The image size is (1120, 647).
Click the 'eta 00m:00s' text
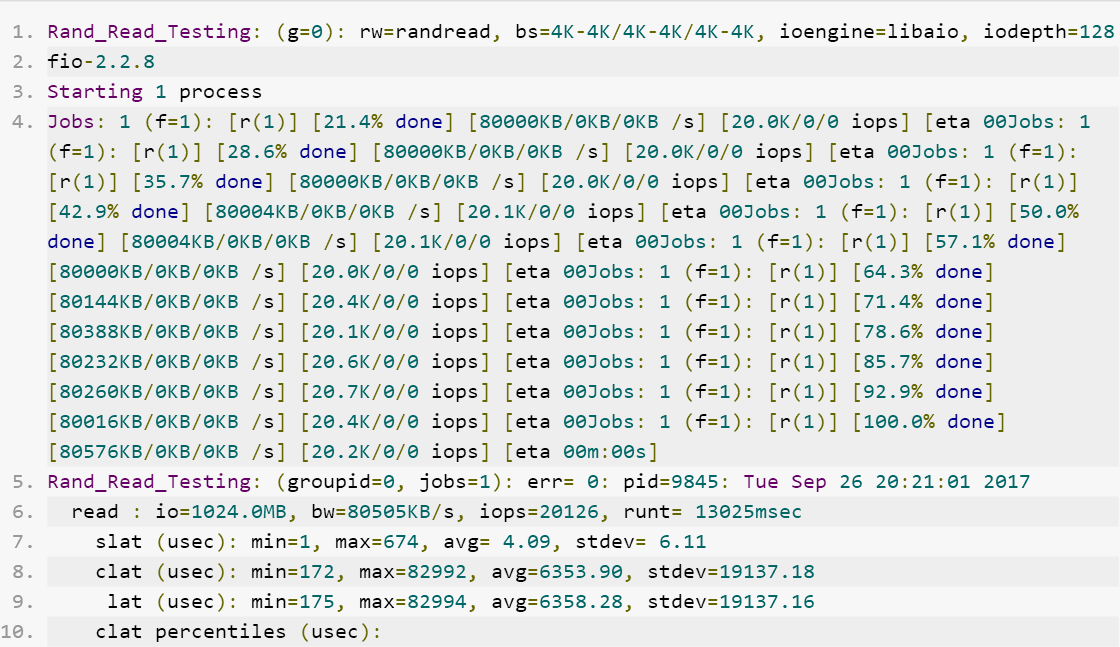click(581, 452)
